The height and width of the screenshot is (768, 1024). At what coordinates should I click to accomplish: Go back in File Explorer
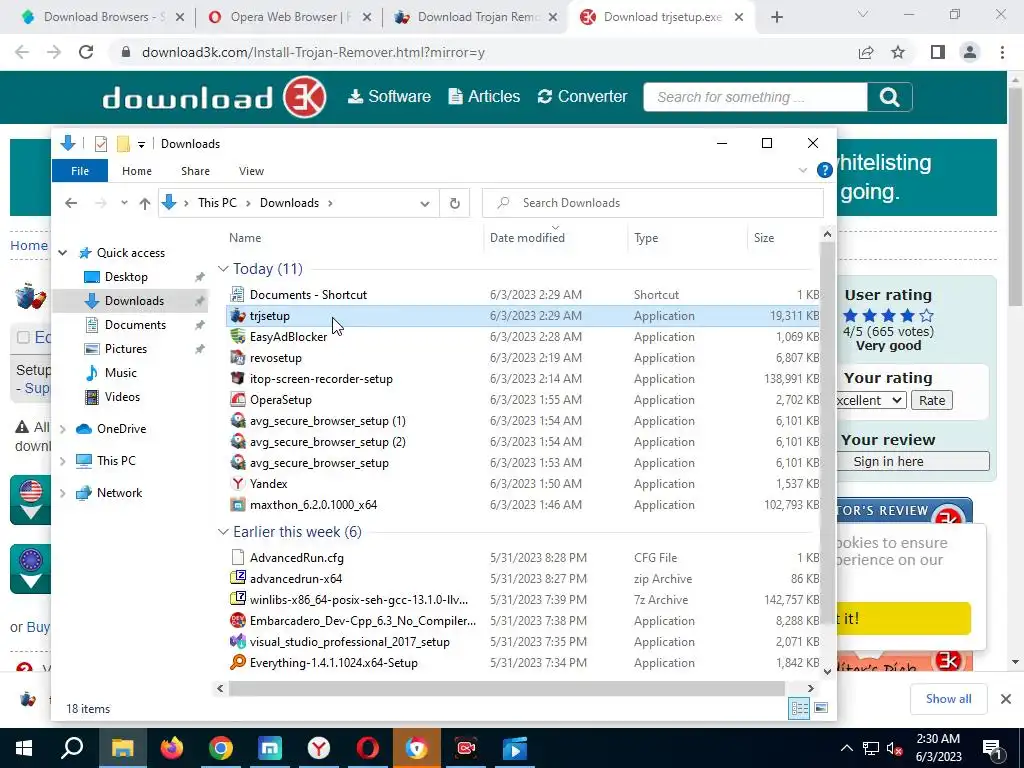(x=71, y=203)
